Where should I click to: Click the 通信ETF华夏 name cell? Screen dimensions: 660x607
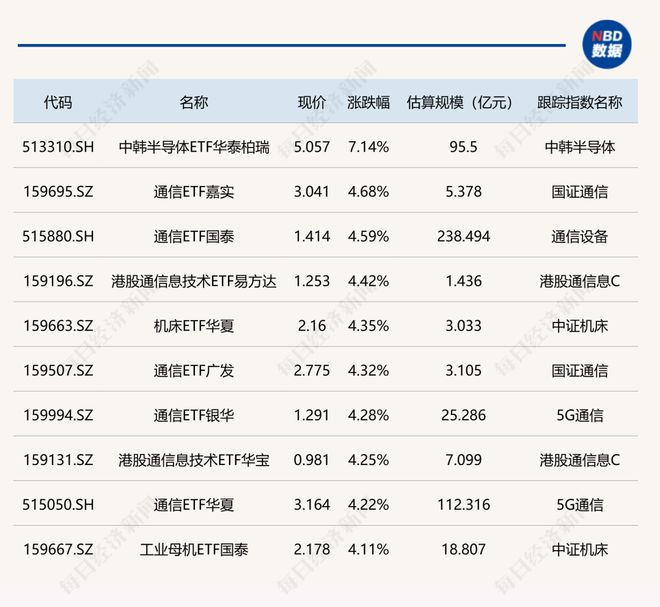pos(194,505)
